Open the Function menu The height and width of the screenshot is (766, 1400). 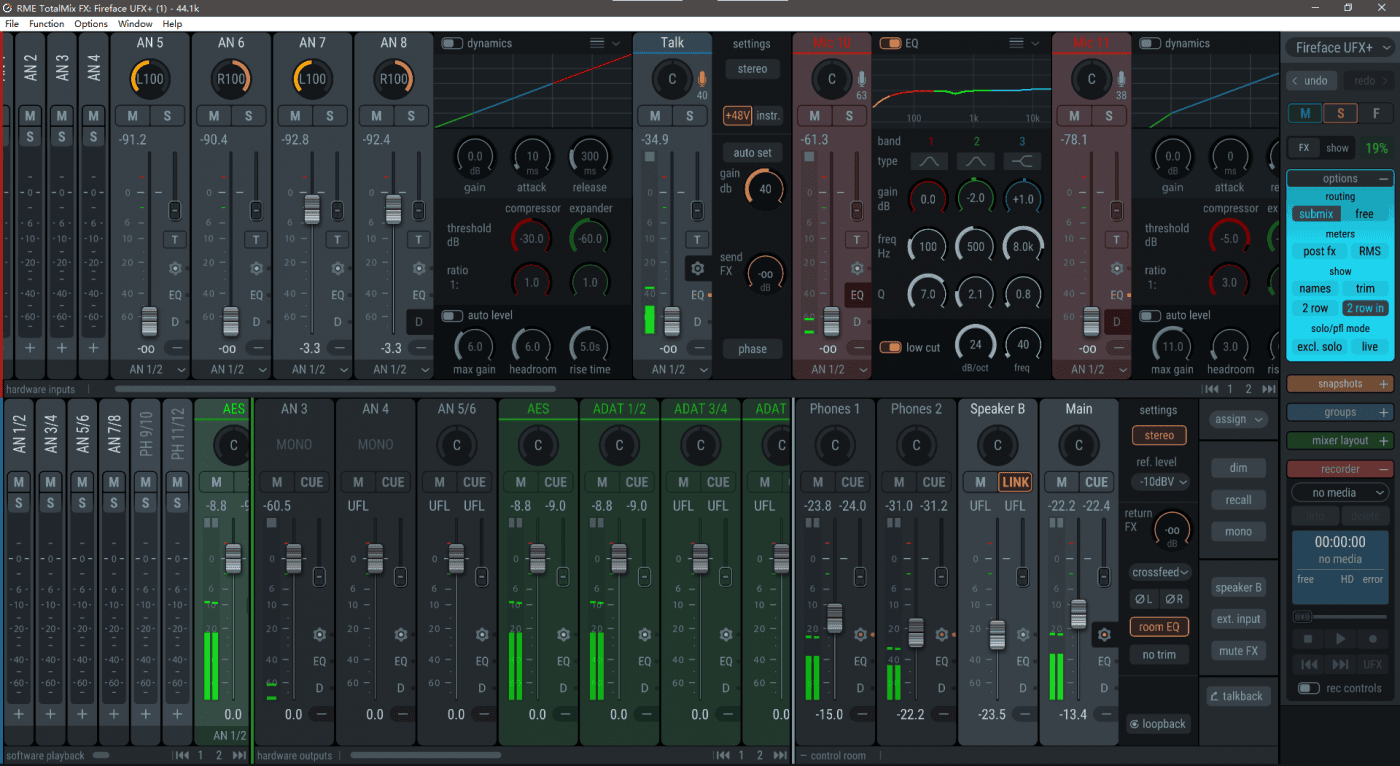tap(46, 23)
